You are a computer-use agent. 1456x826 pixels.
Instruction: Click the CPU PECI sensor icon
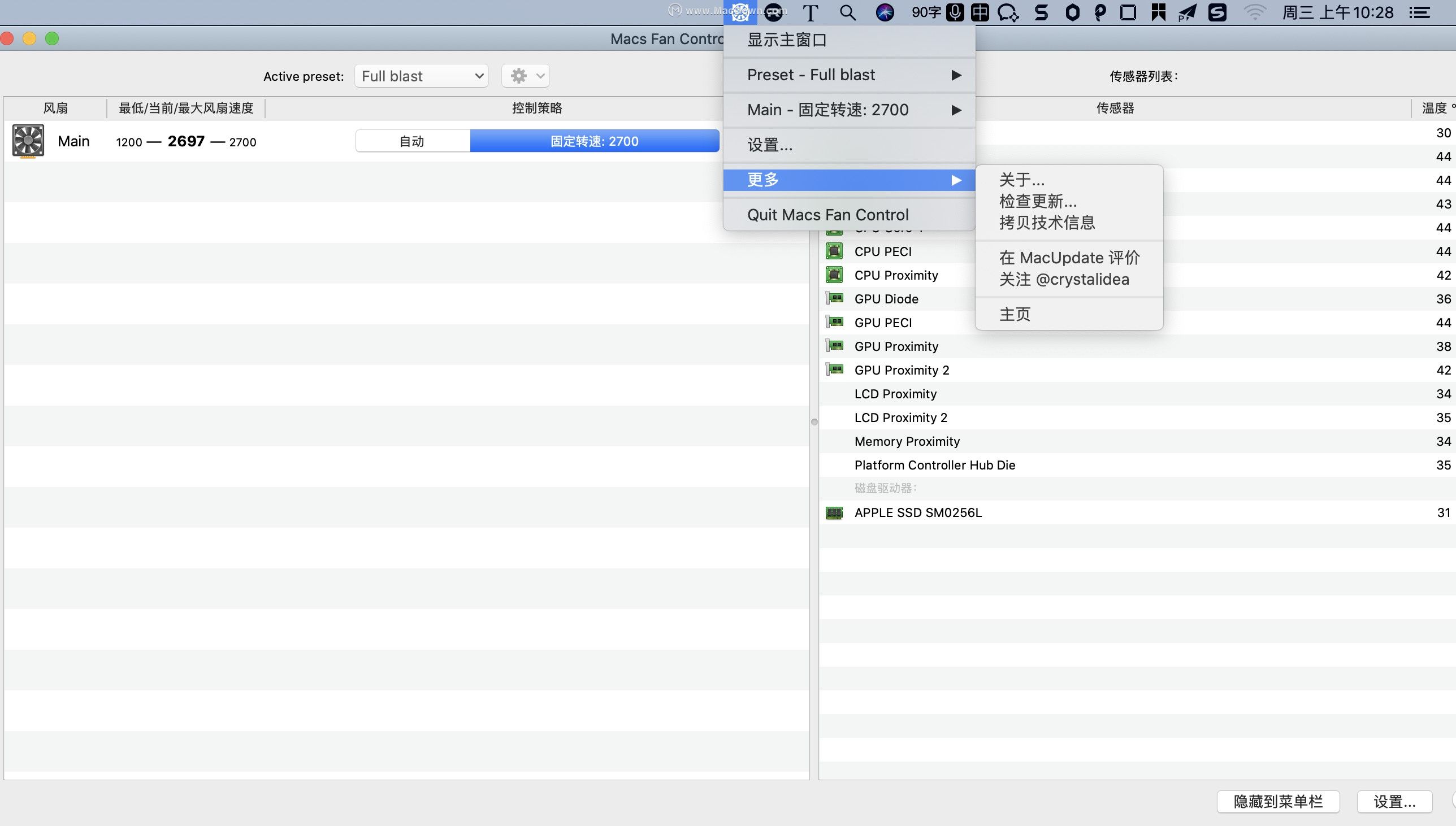click(x=835, y=251)
